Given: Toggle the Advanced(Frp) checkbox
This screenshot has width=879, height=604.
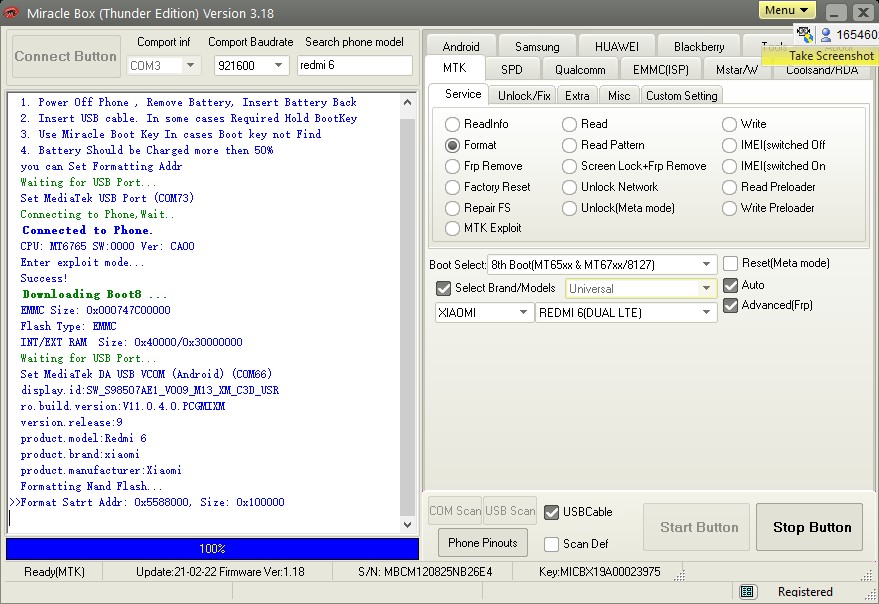Looking at the screenshot, I should click(x=730, y=305).
